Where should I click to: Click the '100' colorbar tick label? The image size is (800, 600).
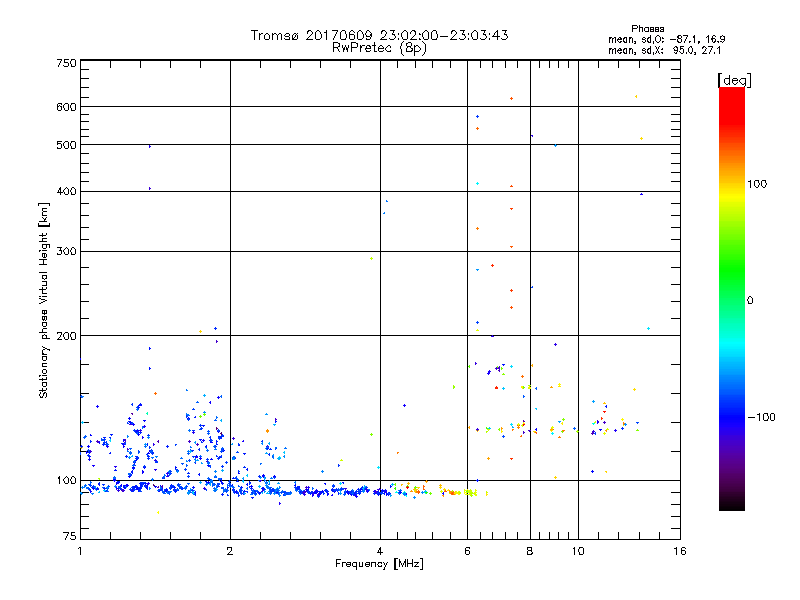[x=757, y=184]
